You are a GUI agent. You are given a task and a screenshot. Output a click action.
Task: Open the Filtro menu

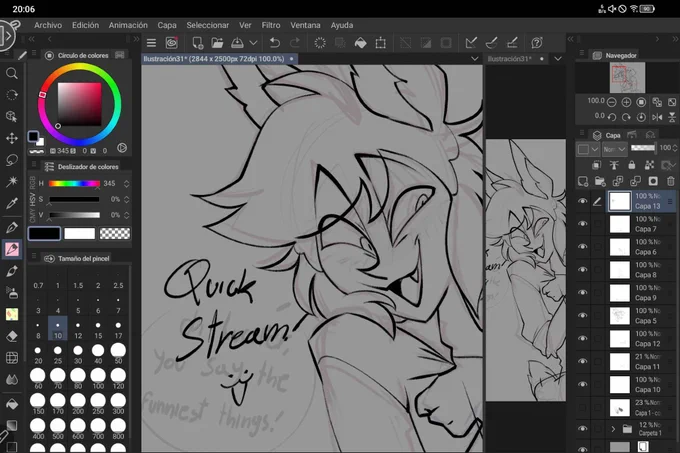tap(271, 25)
